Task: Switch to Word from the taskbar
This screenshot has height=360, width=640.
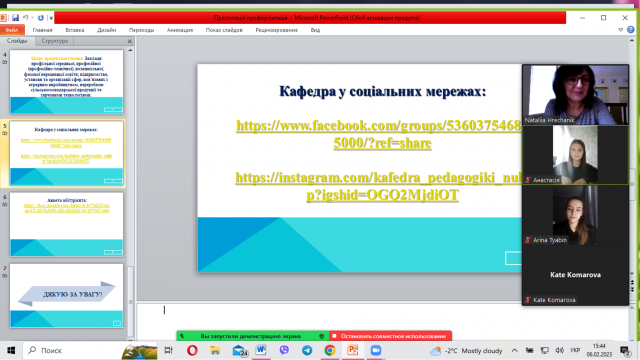Action: [261, 350]
